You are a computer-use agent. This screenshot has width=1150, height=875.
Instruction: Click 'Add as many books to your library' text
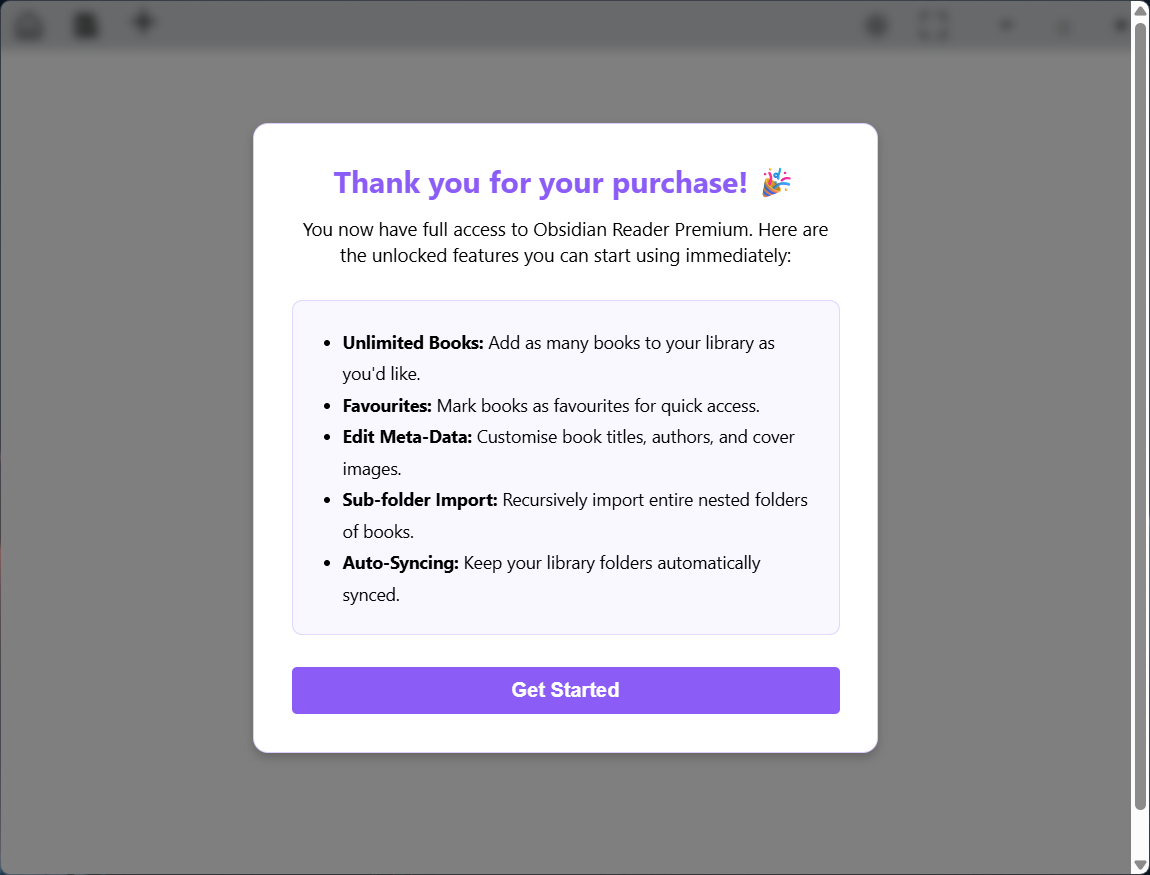(621, 343)
